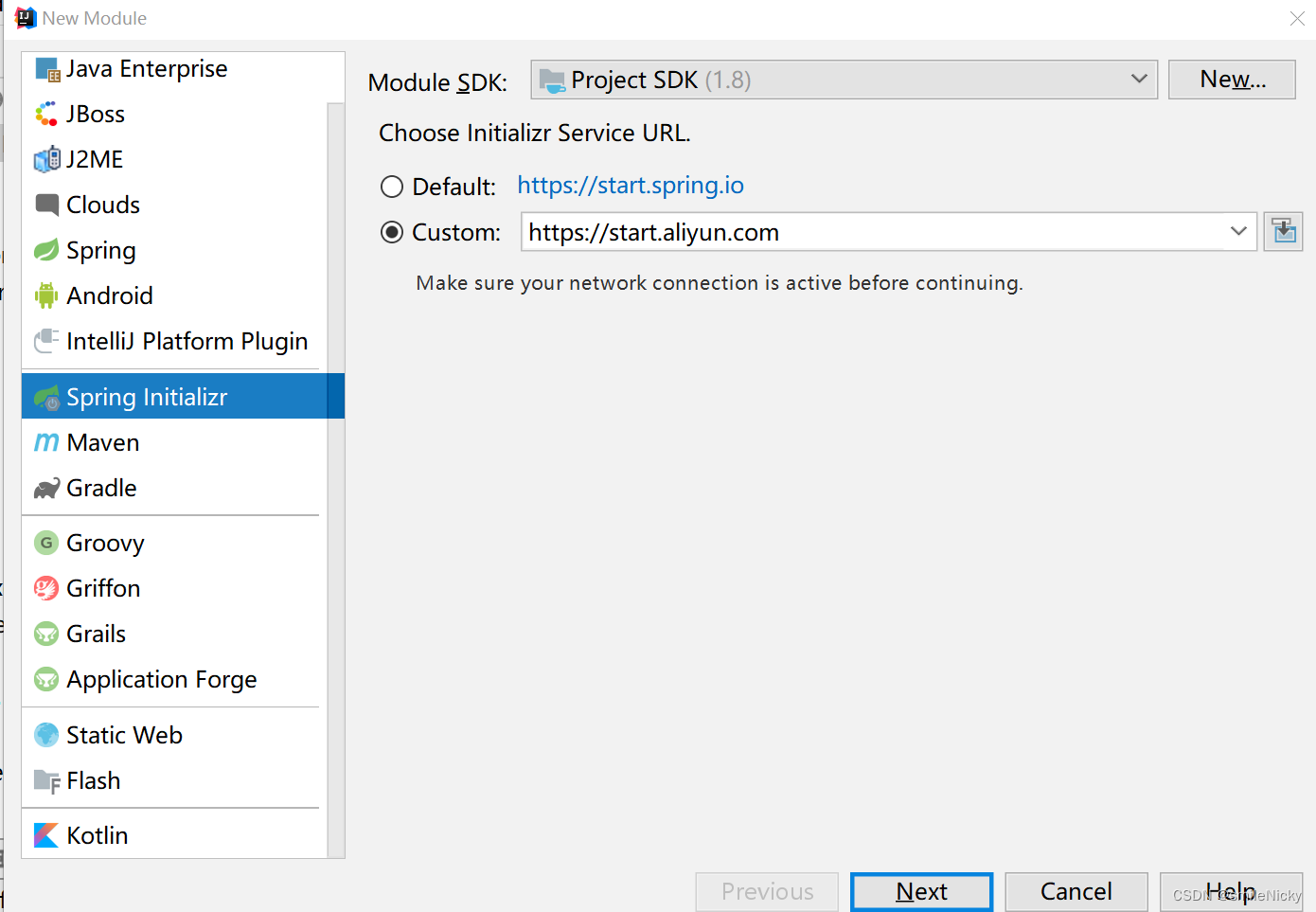Click the Maven icon in module list
This screenshot has height=912, width=1316.
tap(46, 441)
